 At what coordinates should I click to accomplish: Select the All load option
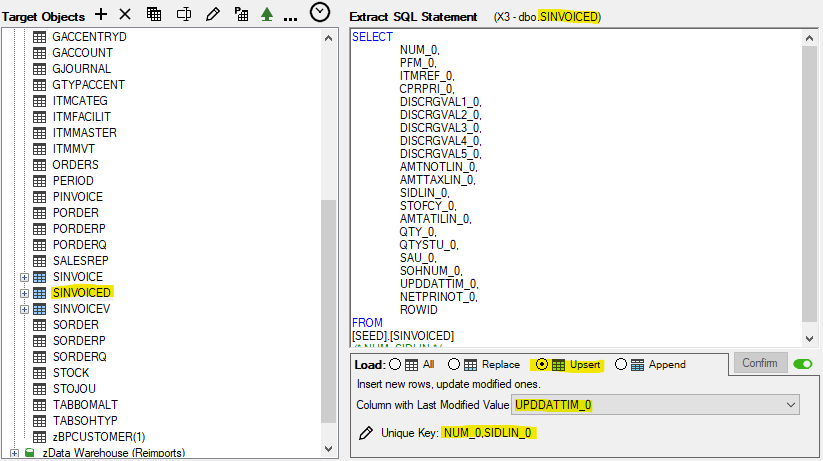tap(394, 365)
